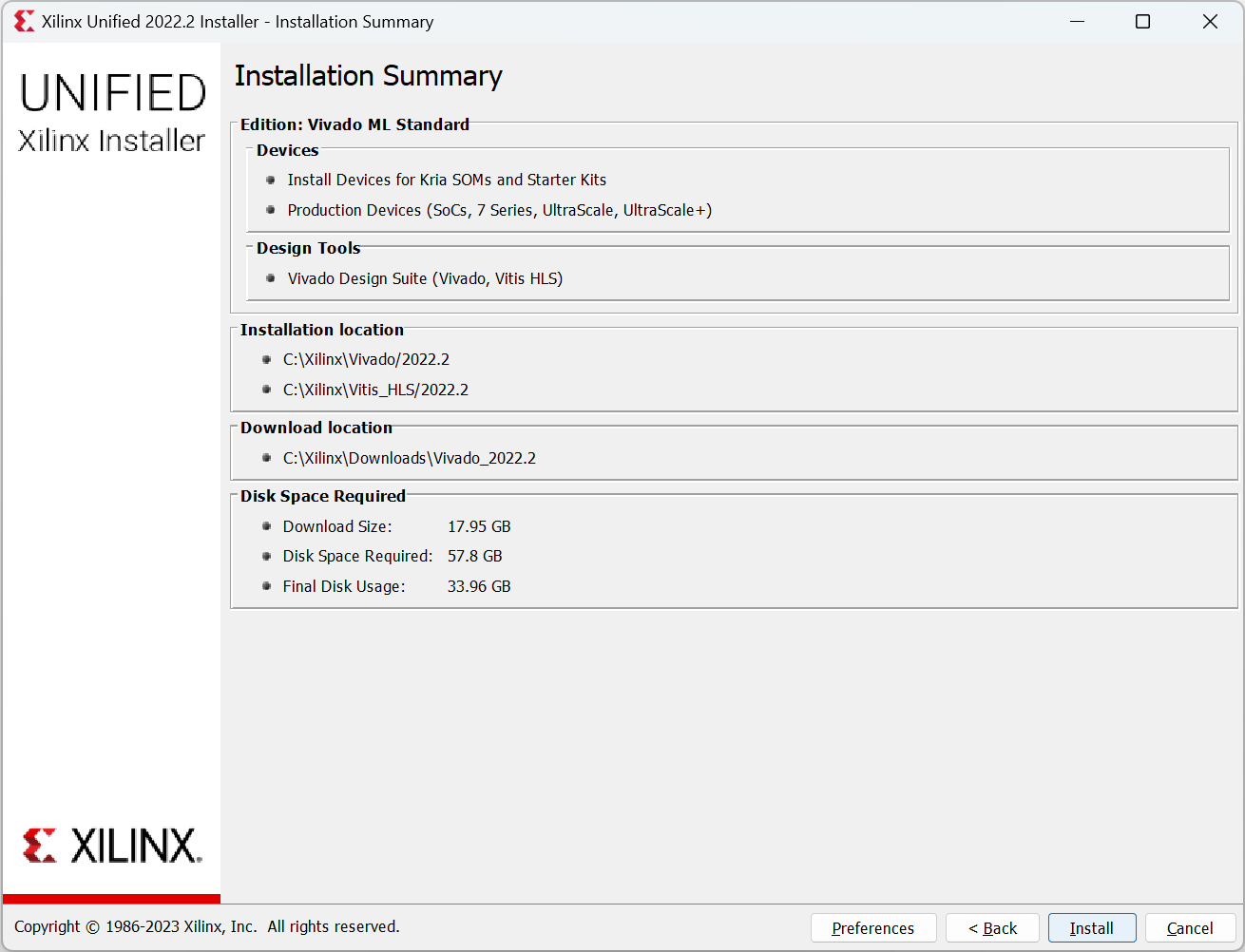The width and height of the screenshot is (1245, 952).
Task: Select the bullet beside C:\Xilinx\Vitis_HLS/2022.2
Action: (266, 390)
